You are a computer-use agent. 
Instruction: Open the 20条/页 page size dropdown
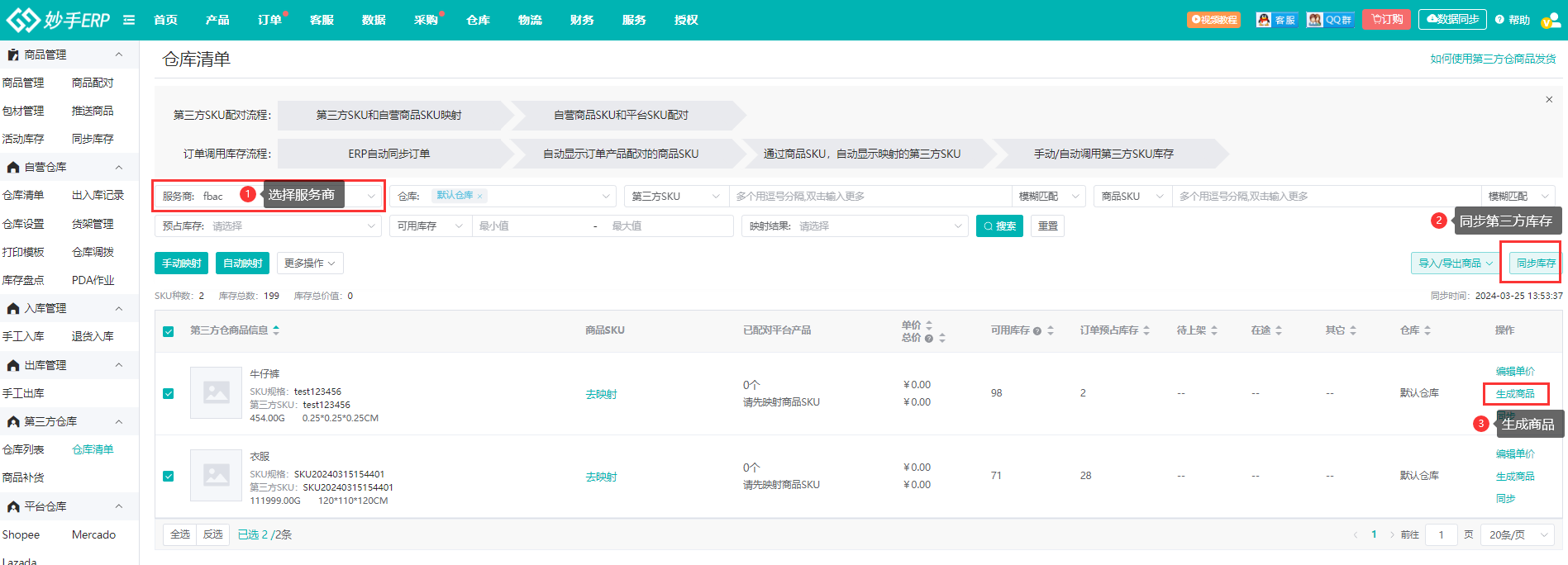pos(1517,535)
